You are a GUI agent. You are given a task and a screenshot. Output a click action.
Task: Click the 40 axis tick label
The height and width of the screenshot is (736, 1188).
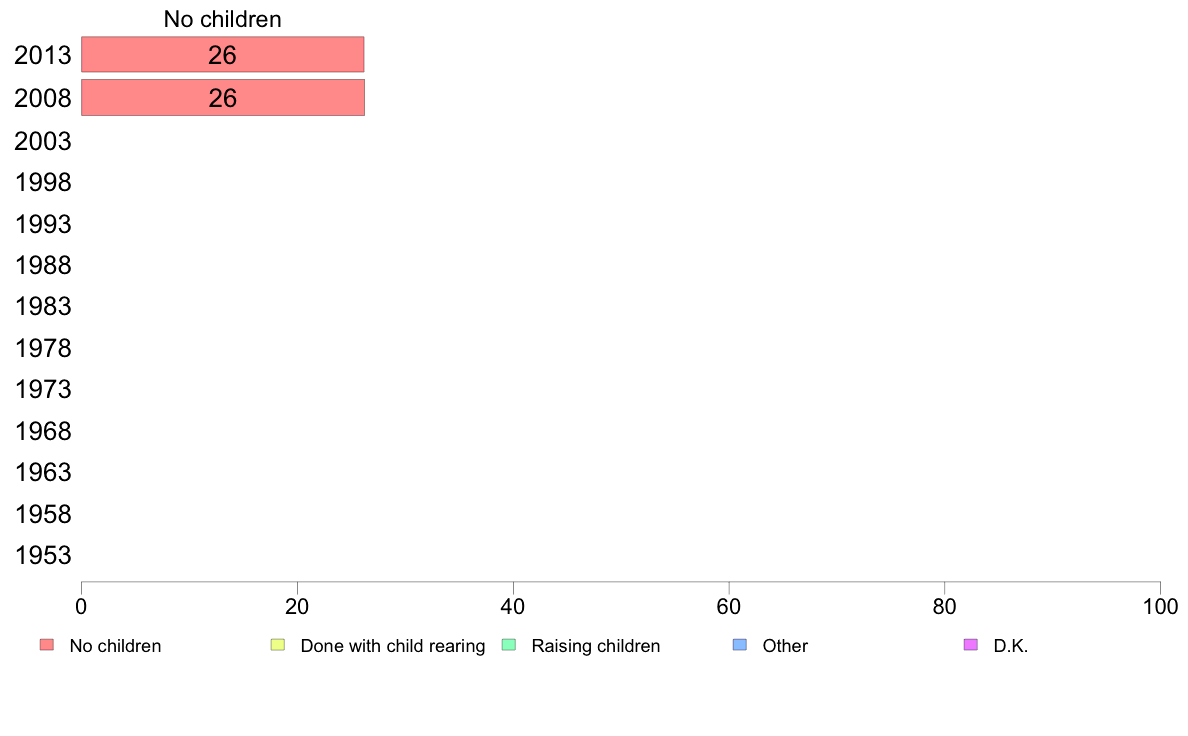coord(513,606)
